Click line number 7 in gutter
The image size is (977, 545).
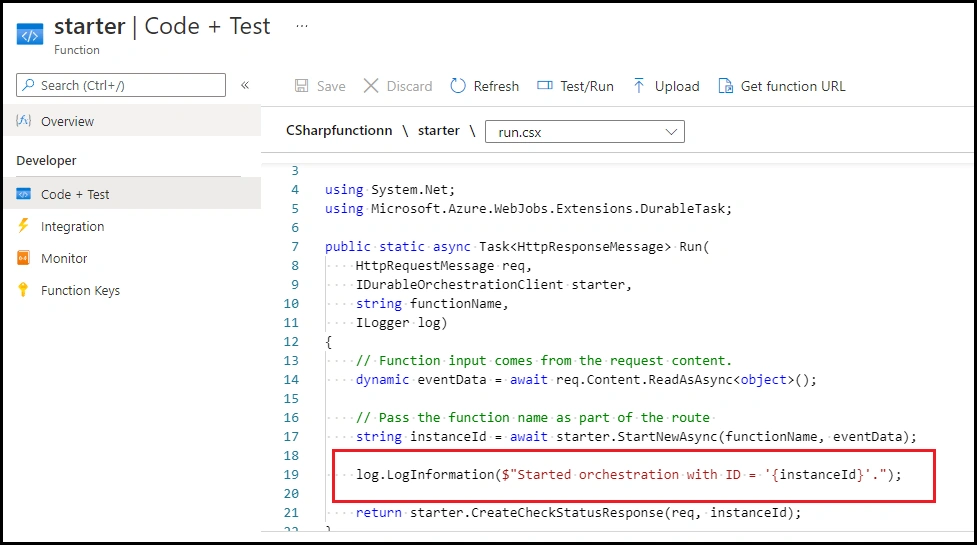[x=295, y=247]
